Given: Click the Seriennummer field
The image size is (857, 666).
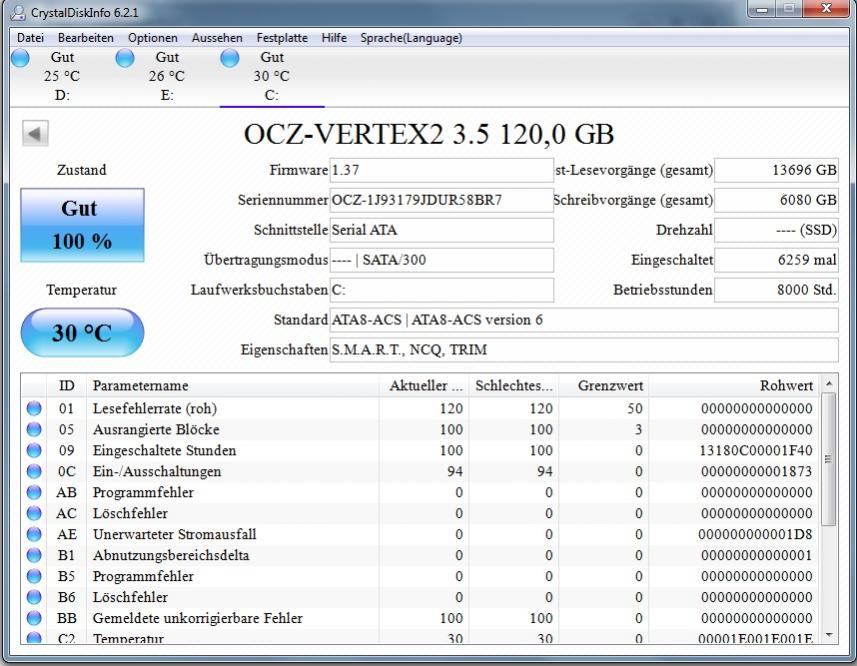Looking at the screenshot, I should coord(442,200).
